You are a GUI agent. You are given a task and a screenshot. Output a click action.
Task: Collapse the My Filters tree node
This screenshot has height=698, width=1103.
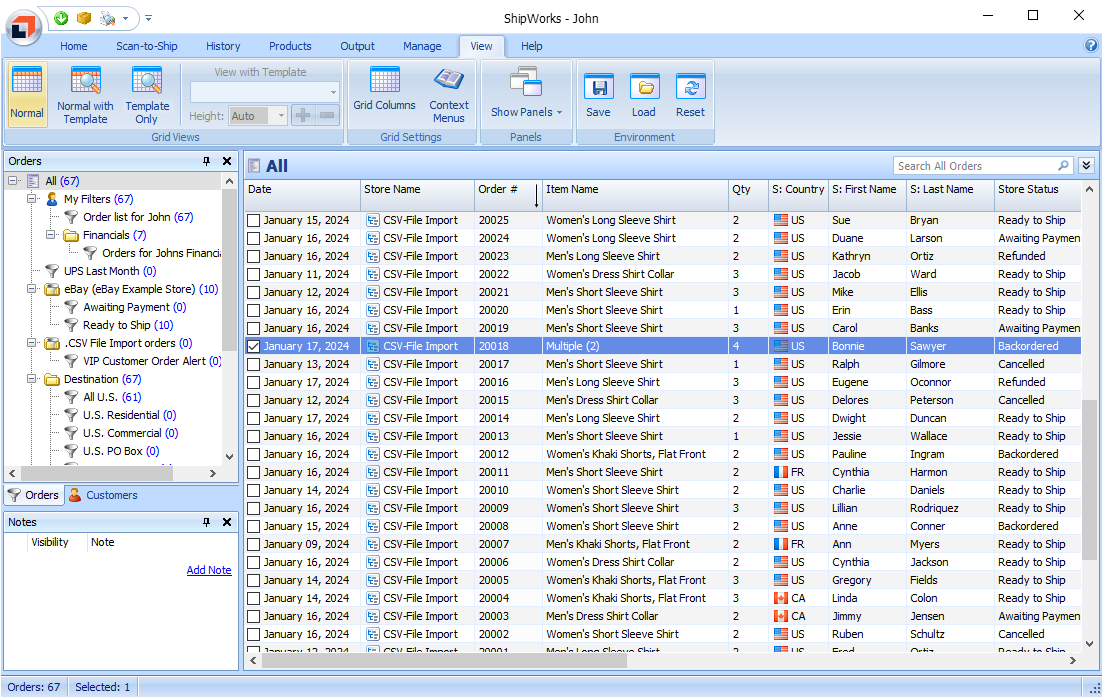click(32, 199)
